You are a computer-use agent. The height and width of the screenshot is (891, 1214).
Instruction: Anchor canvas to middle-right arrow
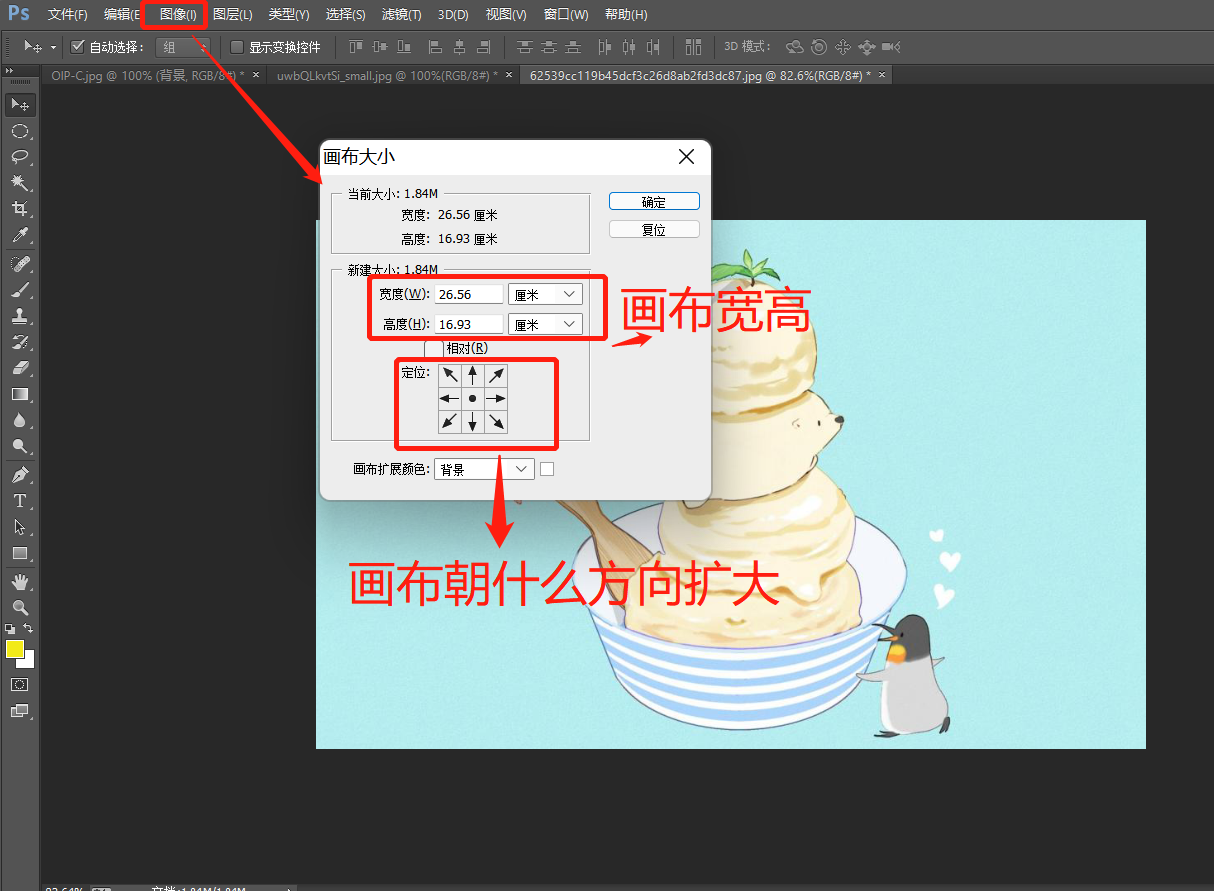[496, 398]
